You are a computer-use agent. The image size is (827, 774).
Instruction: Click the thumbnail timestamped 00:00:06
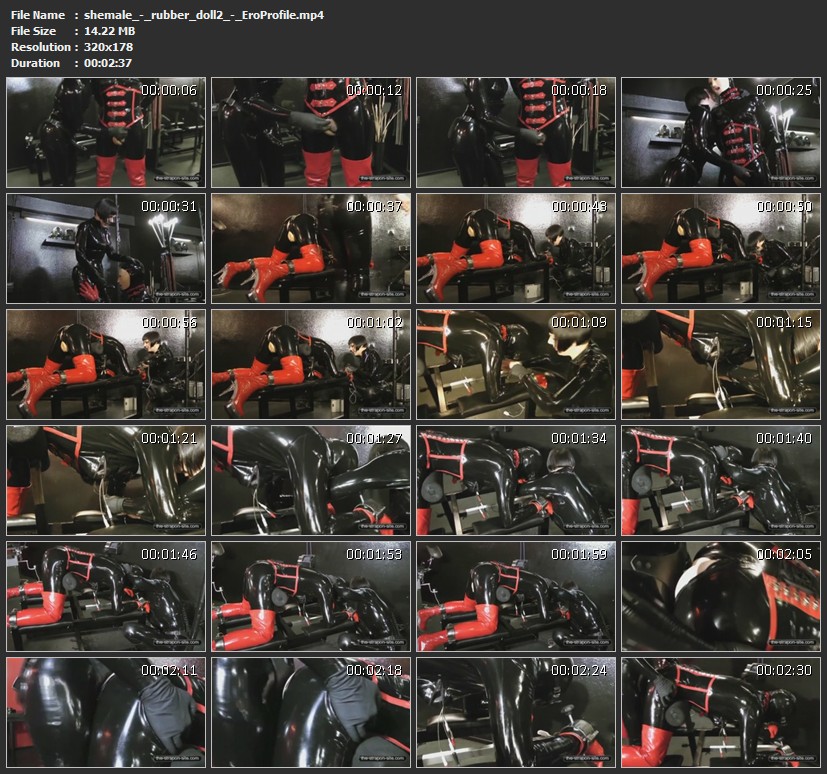click(106, 133)
